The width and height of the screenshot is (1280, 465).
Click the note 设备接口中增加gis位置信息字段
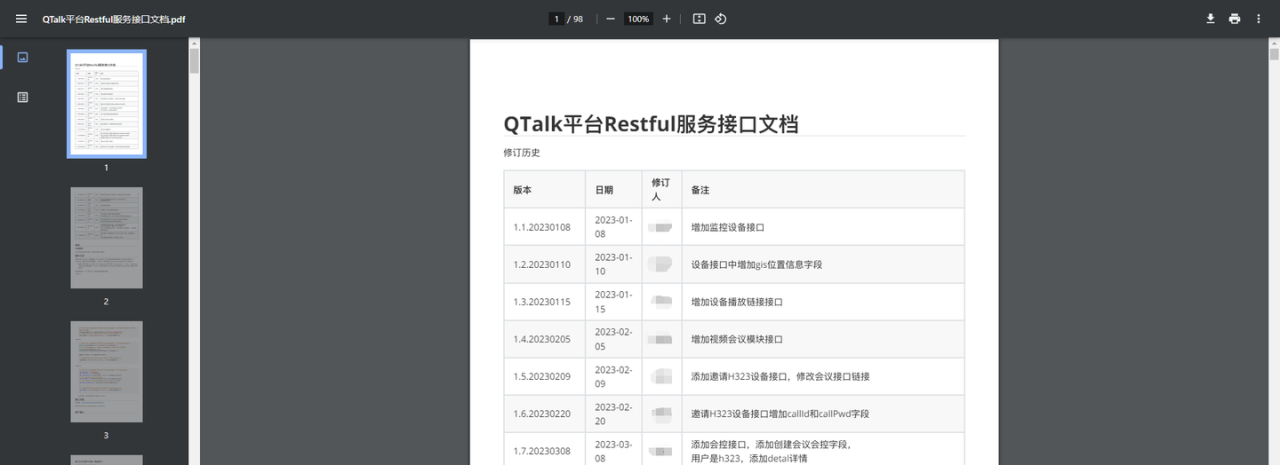coord(757,264)
